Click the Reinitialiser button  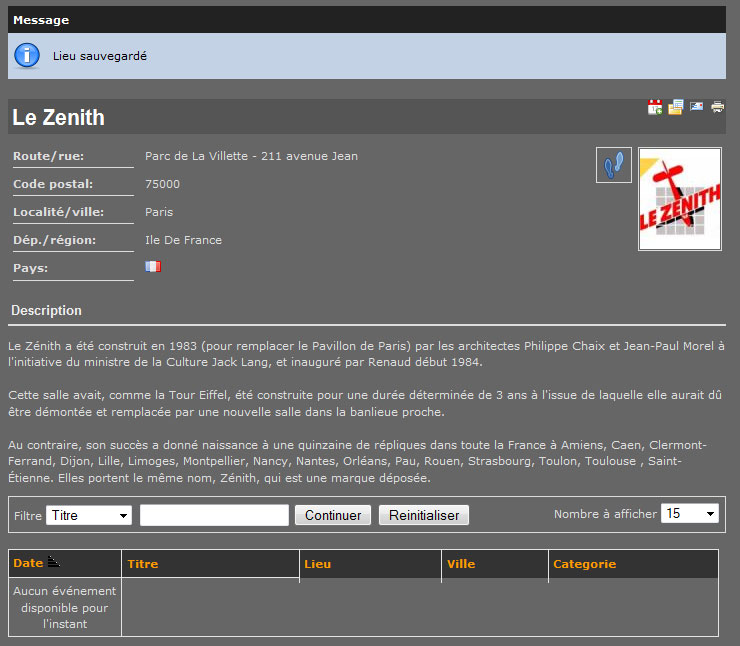(x=424, y=515)
